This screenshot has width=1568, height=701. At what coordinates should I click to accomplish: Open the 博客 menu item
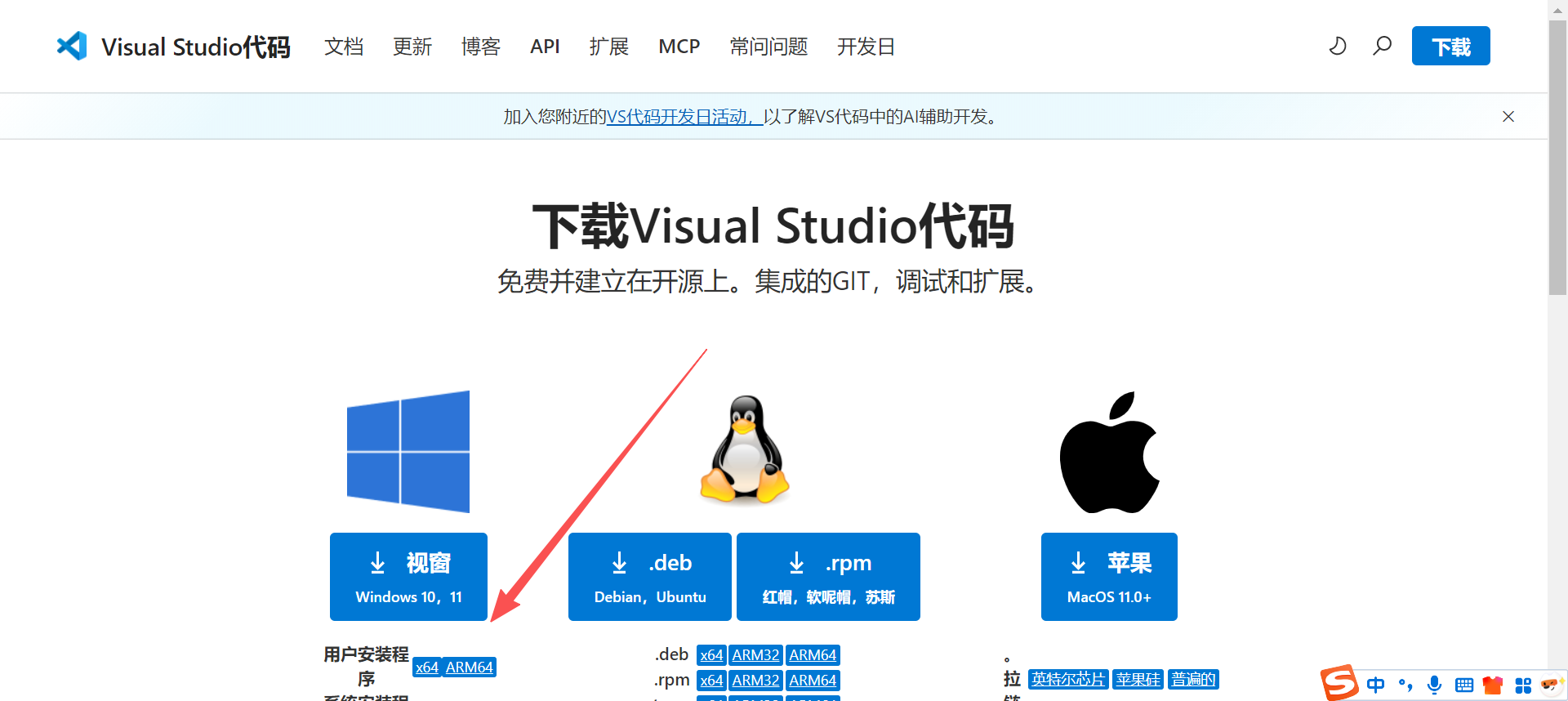[481, 47]
